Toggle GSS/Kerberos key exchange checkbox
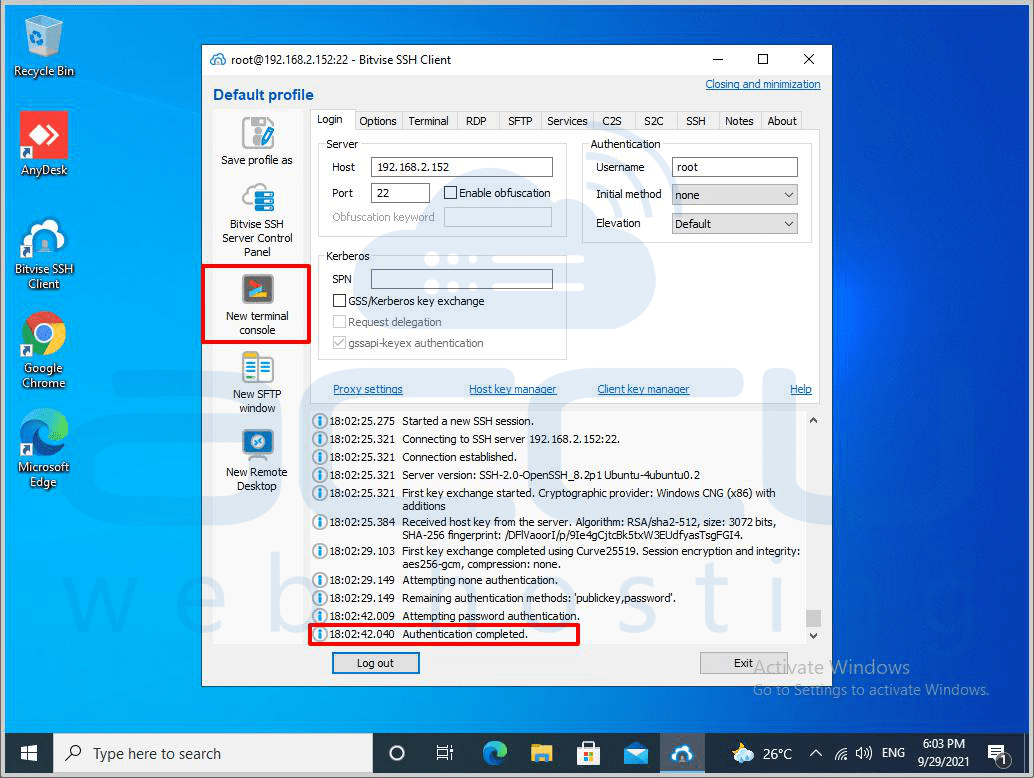The height and width of the screenshot is (778, 1034). 339,301
